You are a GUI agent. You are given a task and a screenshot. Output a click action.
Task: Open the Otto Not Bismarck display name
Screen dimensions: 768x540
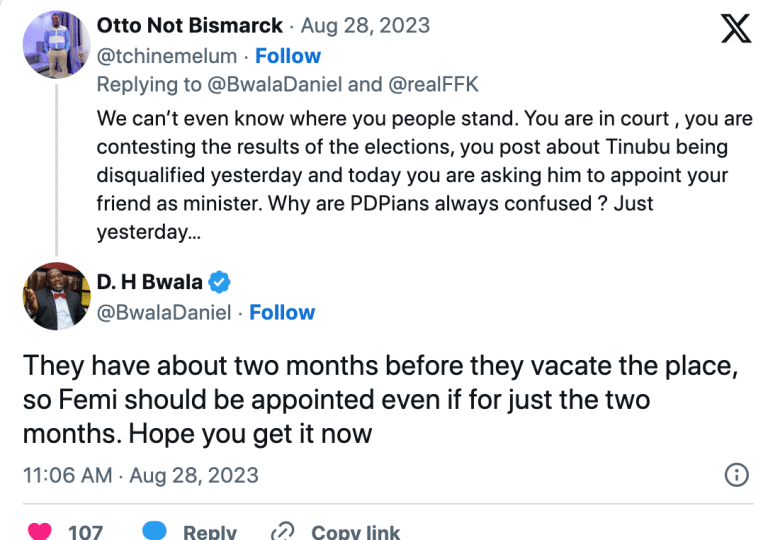point(190,25)
